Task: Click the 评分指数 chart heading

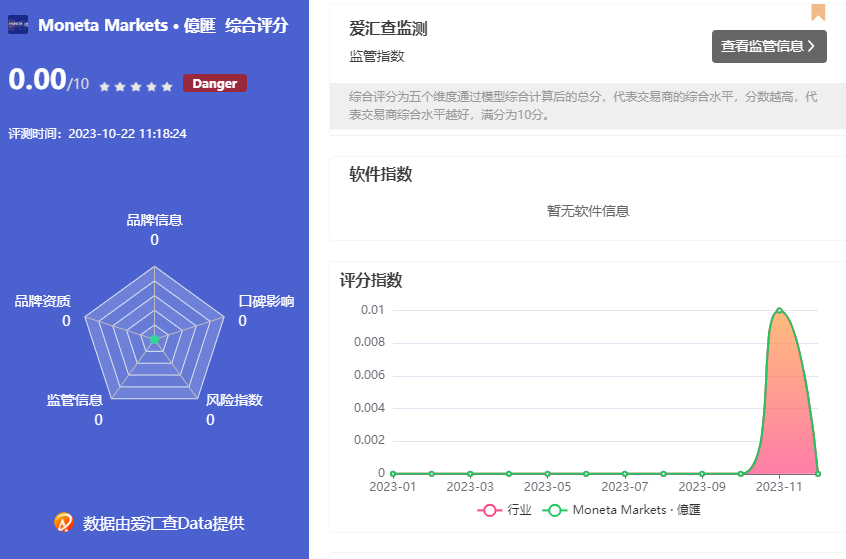Action: pyautogui.click(x=371, y=280)
